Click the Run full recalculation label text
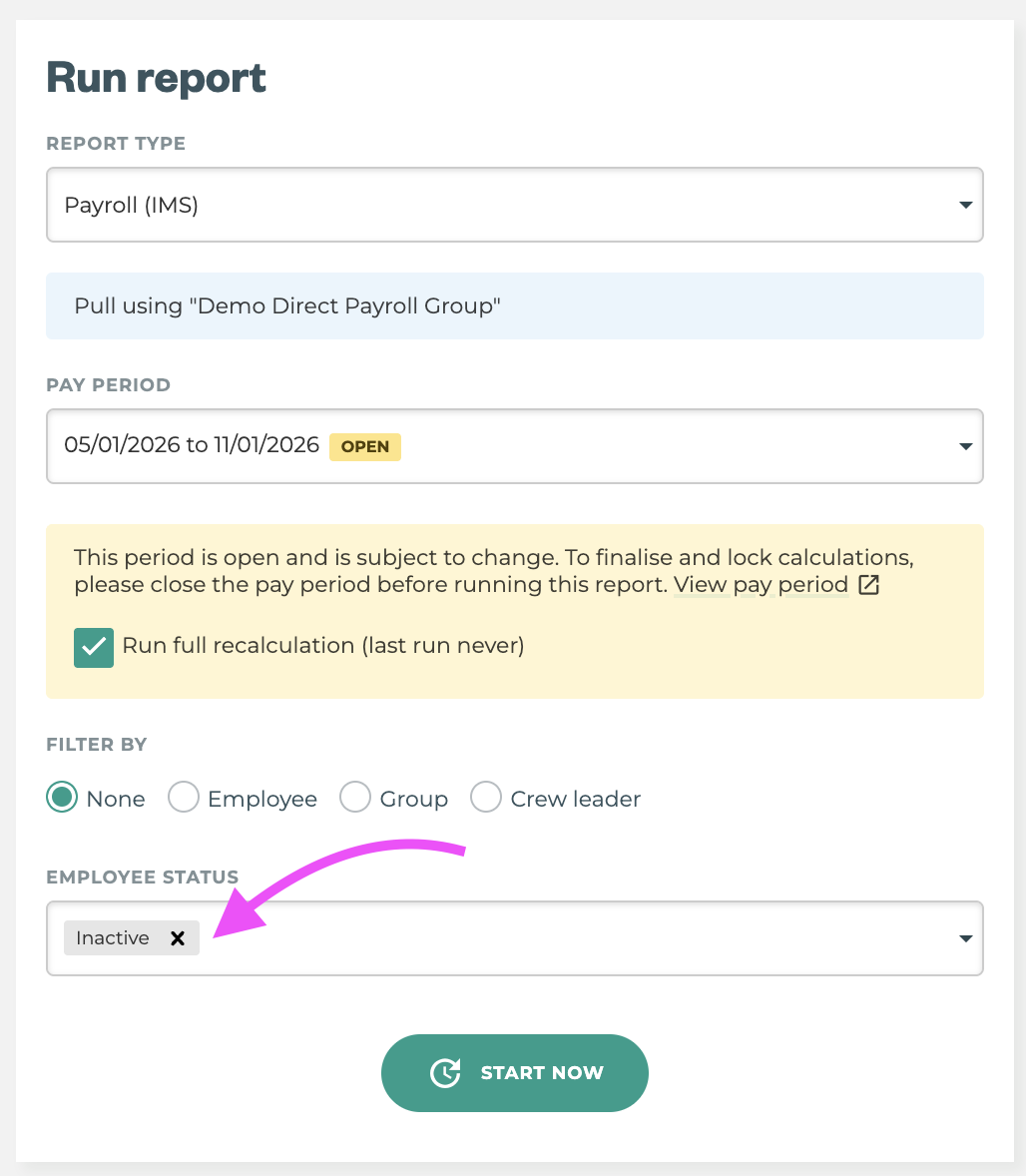Viewport: 1026px width, 1176px height. pos(322,646)
